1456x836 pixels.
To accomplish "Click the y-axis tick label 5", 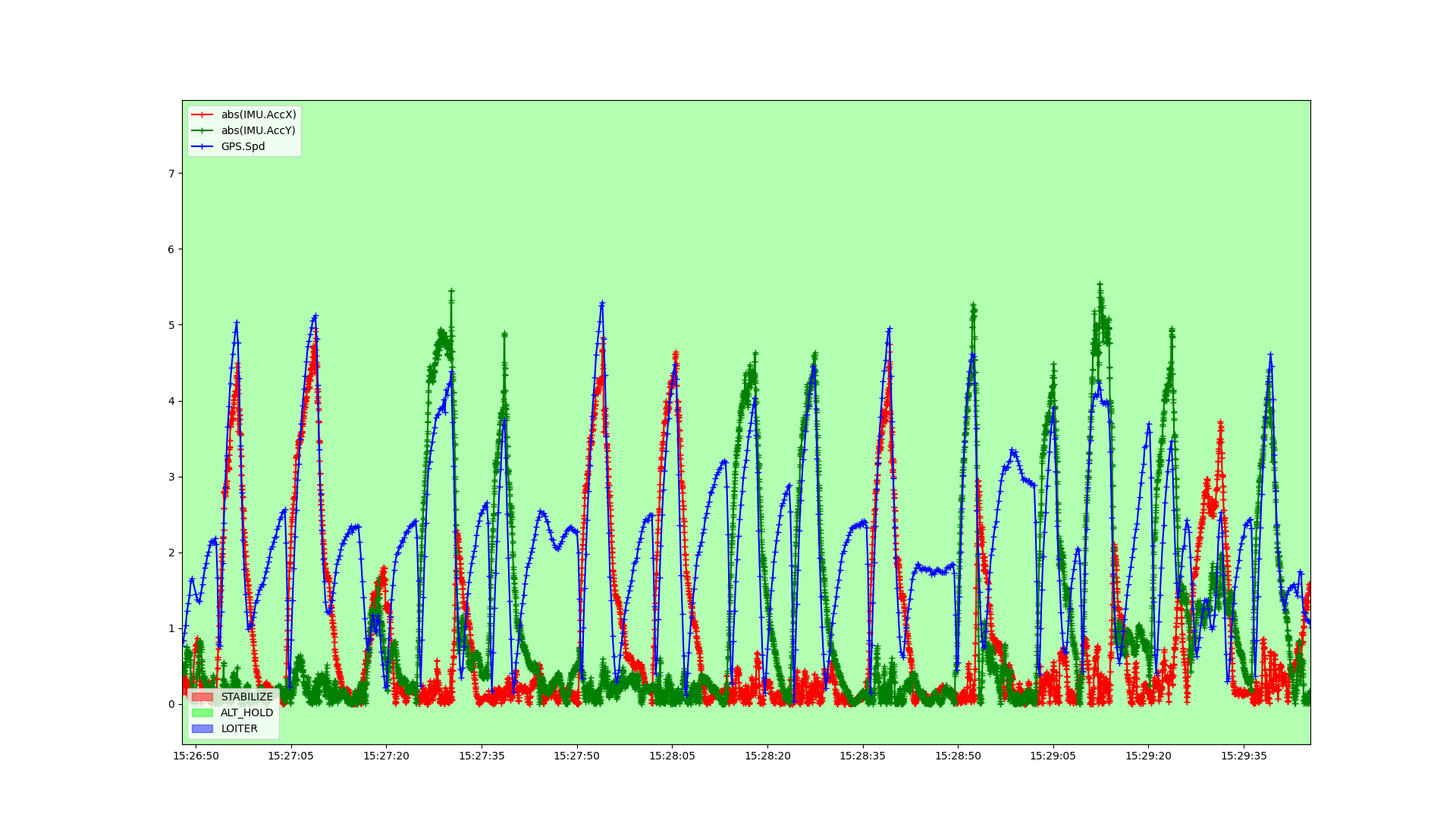I will pos(171,325).
